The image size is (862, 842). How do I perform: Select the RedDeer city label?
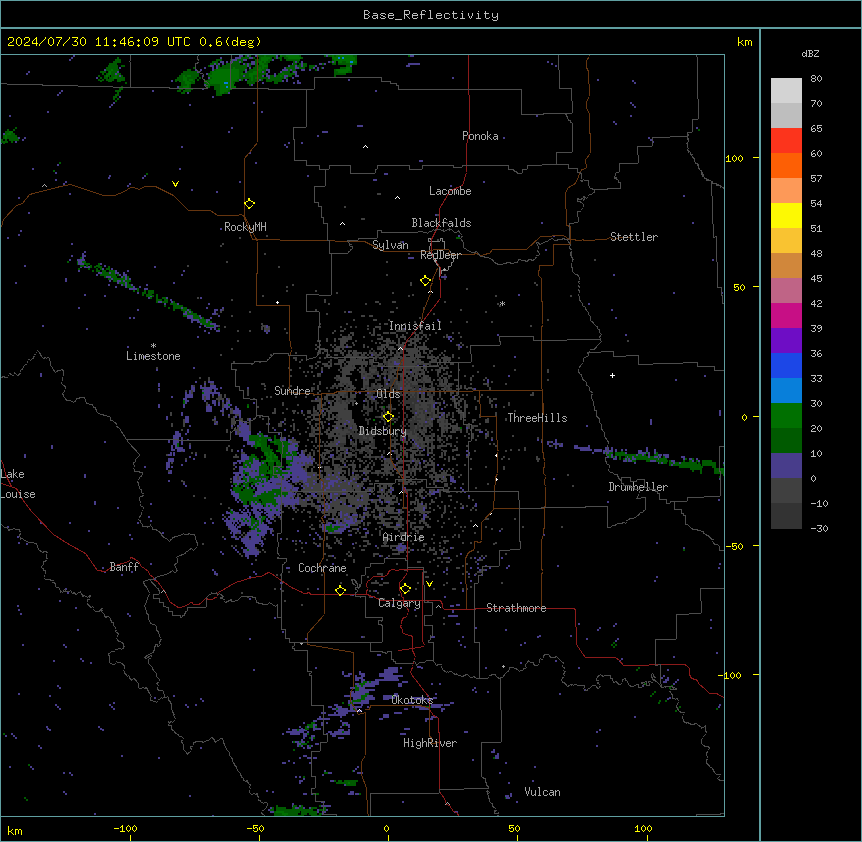pos(440,255)
